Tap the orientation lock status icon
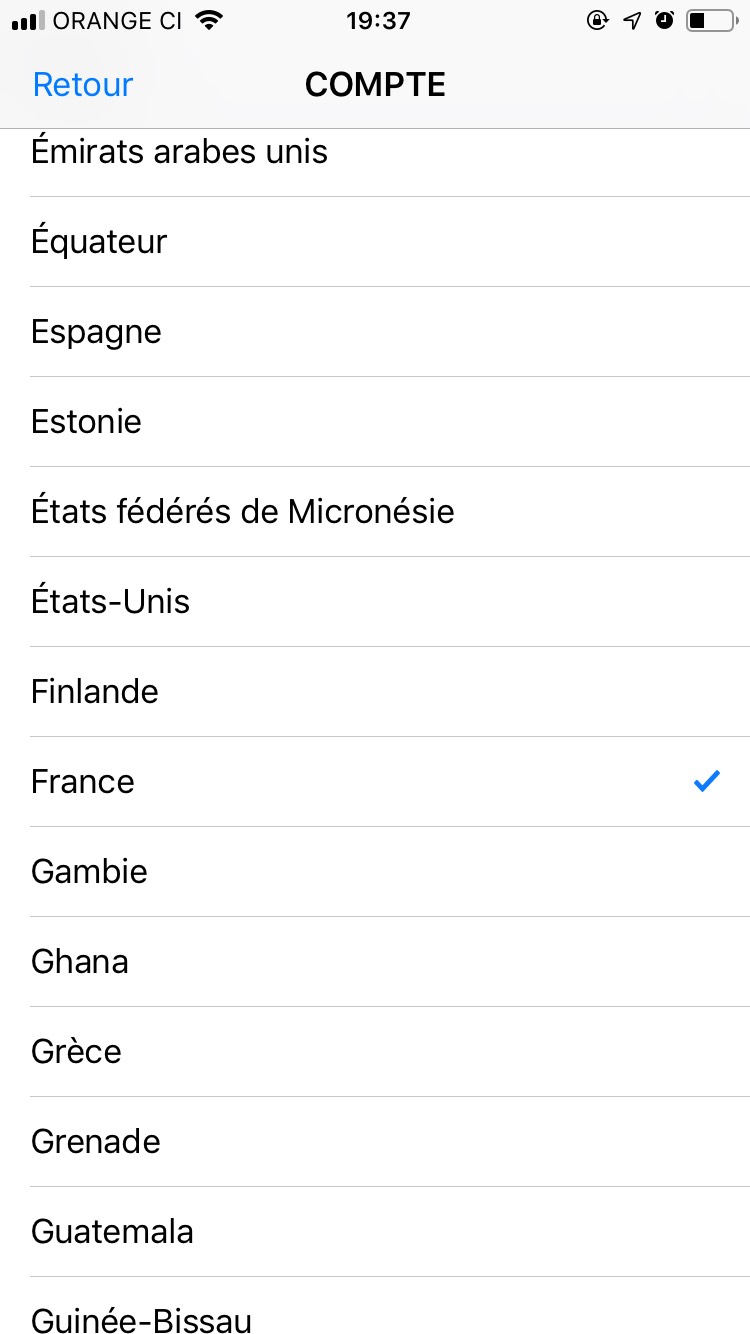The height and width of the screenshot is (1334, 750). tap(597, 21)
